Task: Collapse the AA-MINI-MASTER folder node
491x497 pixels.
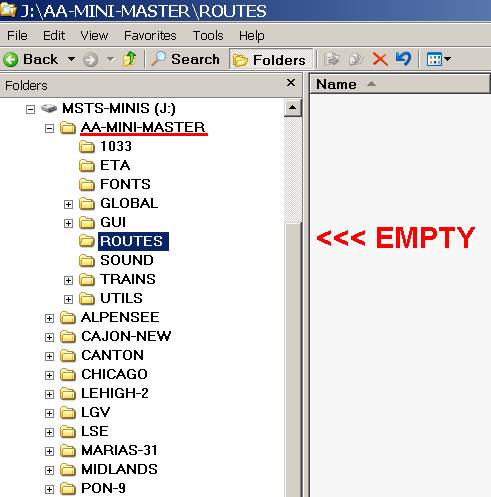Action: (49, 128)
